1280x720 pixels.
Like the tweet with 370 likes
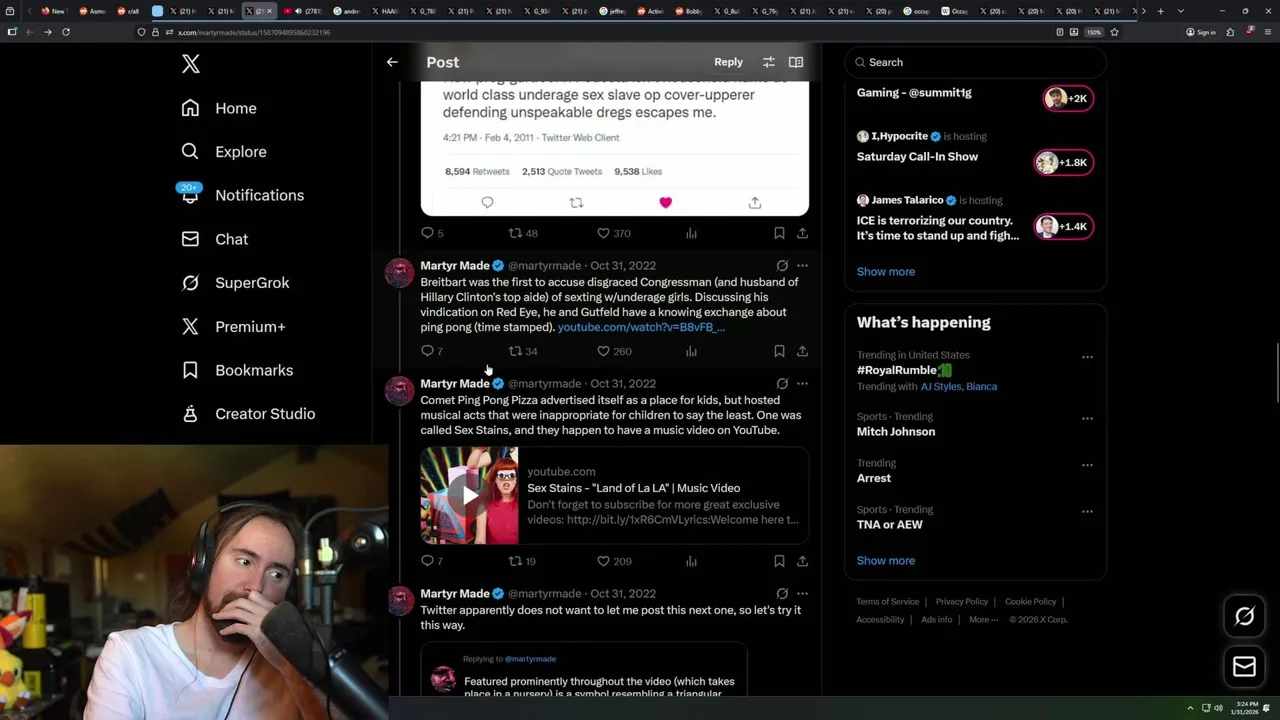pos(613,233)
